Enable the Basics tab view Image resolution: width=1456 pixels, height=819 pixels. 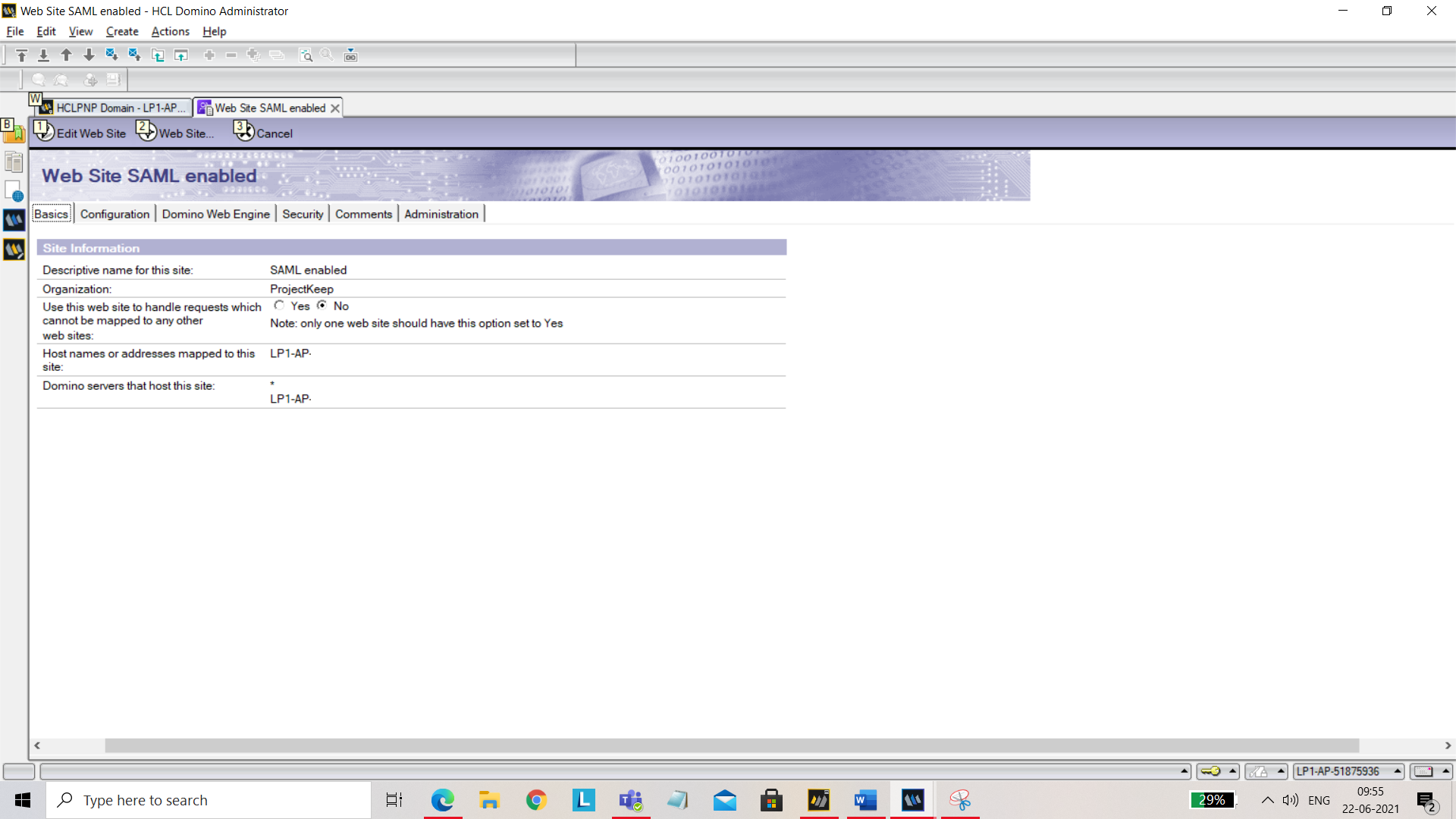pos(51,214)
